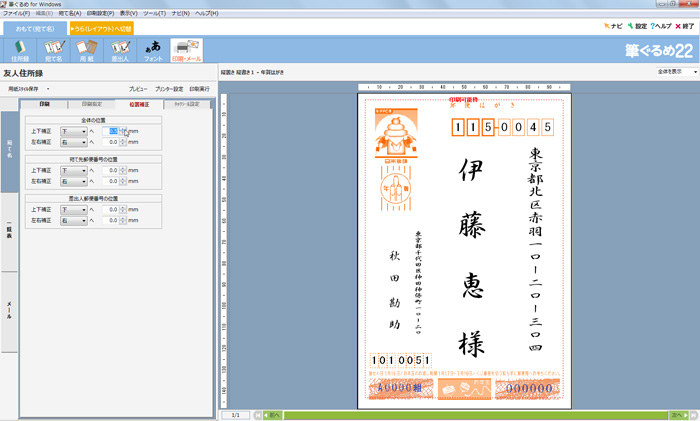Click the フォント font icon
Viewport: 700px width, 421px height.
pyautogui.click(x=153, y=50)
